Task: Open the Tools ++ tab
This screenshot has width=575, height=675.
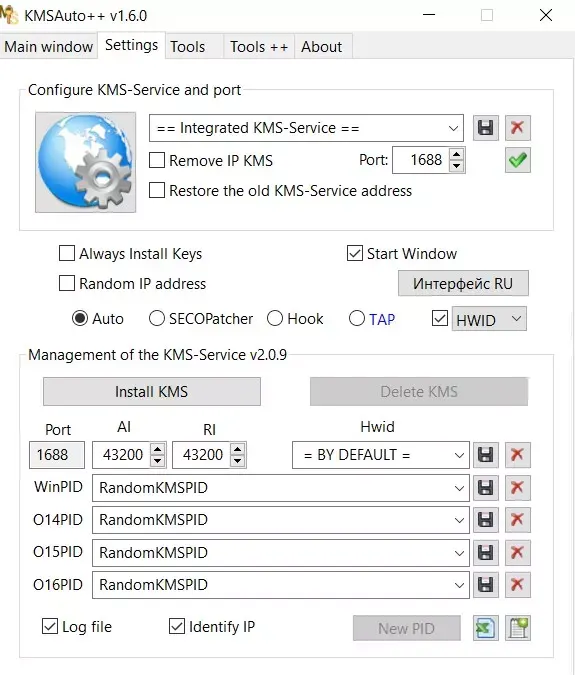Action: (x=259, y=46)
